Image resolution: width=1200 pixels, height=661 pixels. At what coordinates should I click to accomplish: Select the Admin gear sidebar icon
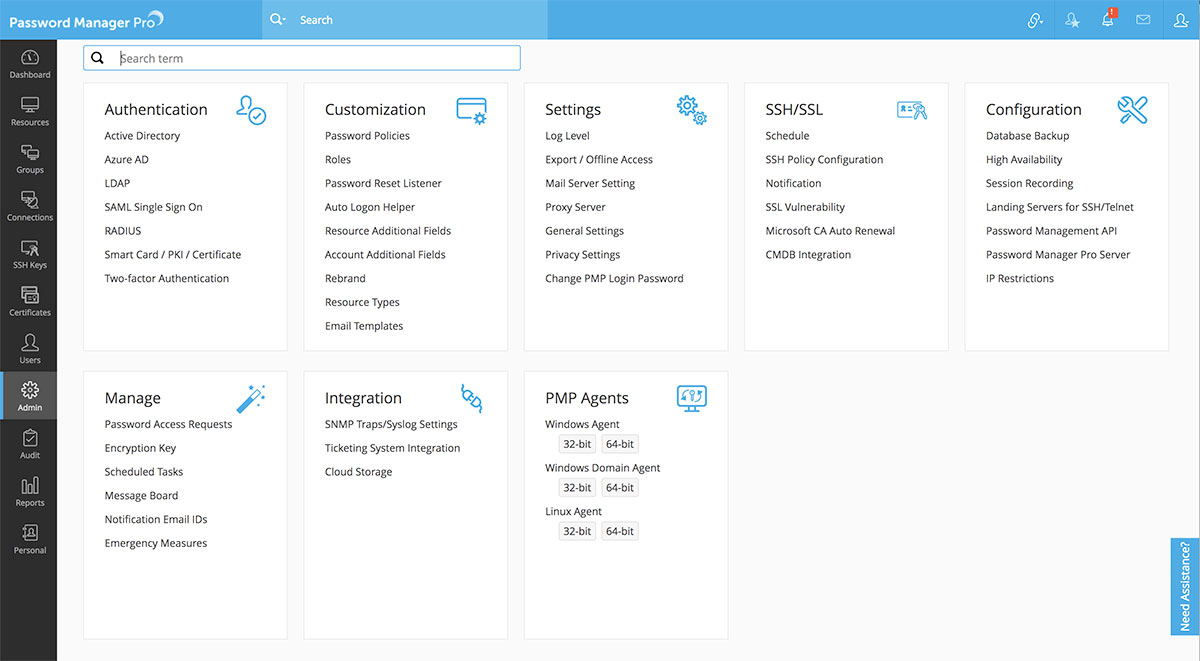(29, 390)
